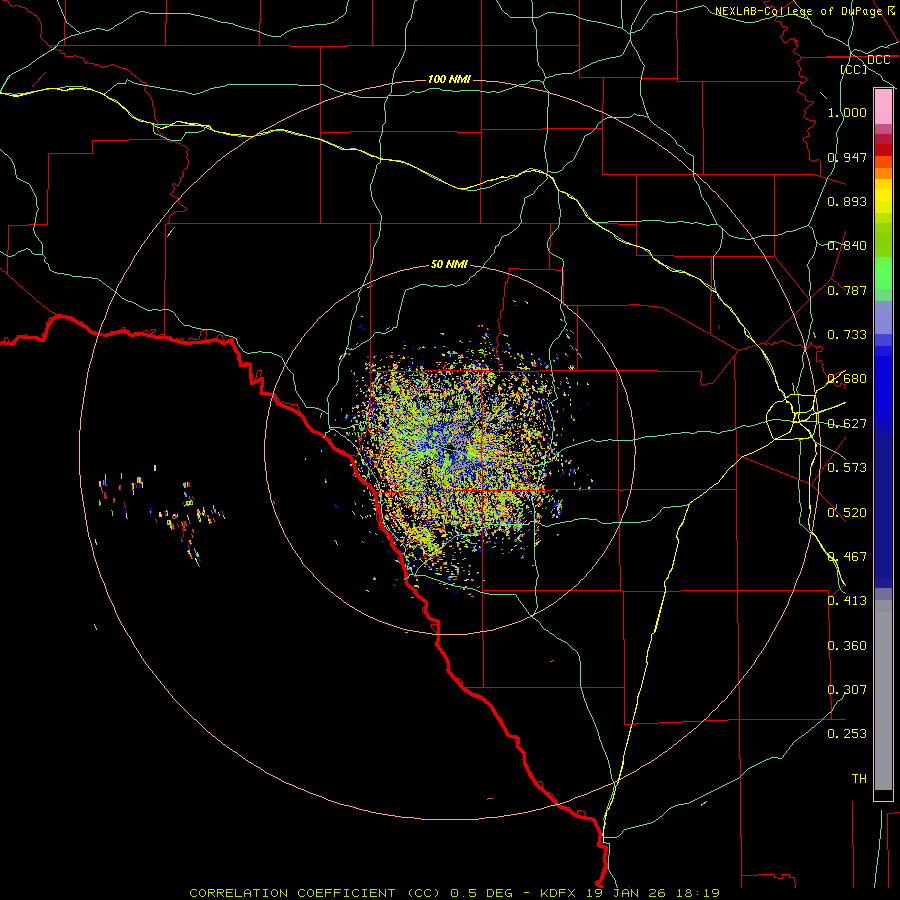Pick the bright green segment of the colorbar
The height and width of the screenshot is (900, 900).
click(883, 273)
